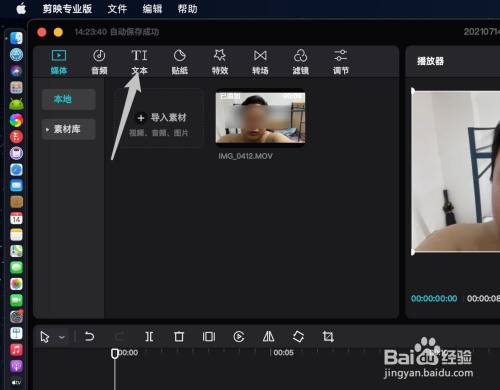This screenshot has width=500, height=390.
Task: Click the freeze frame tool
Action: tap(209, 336)
